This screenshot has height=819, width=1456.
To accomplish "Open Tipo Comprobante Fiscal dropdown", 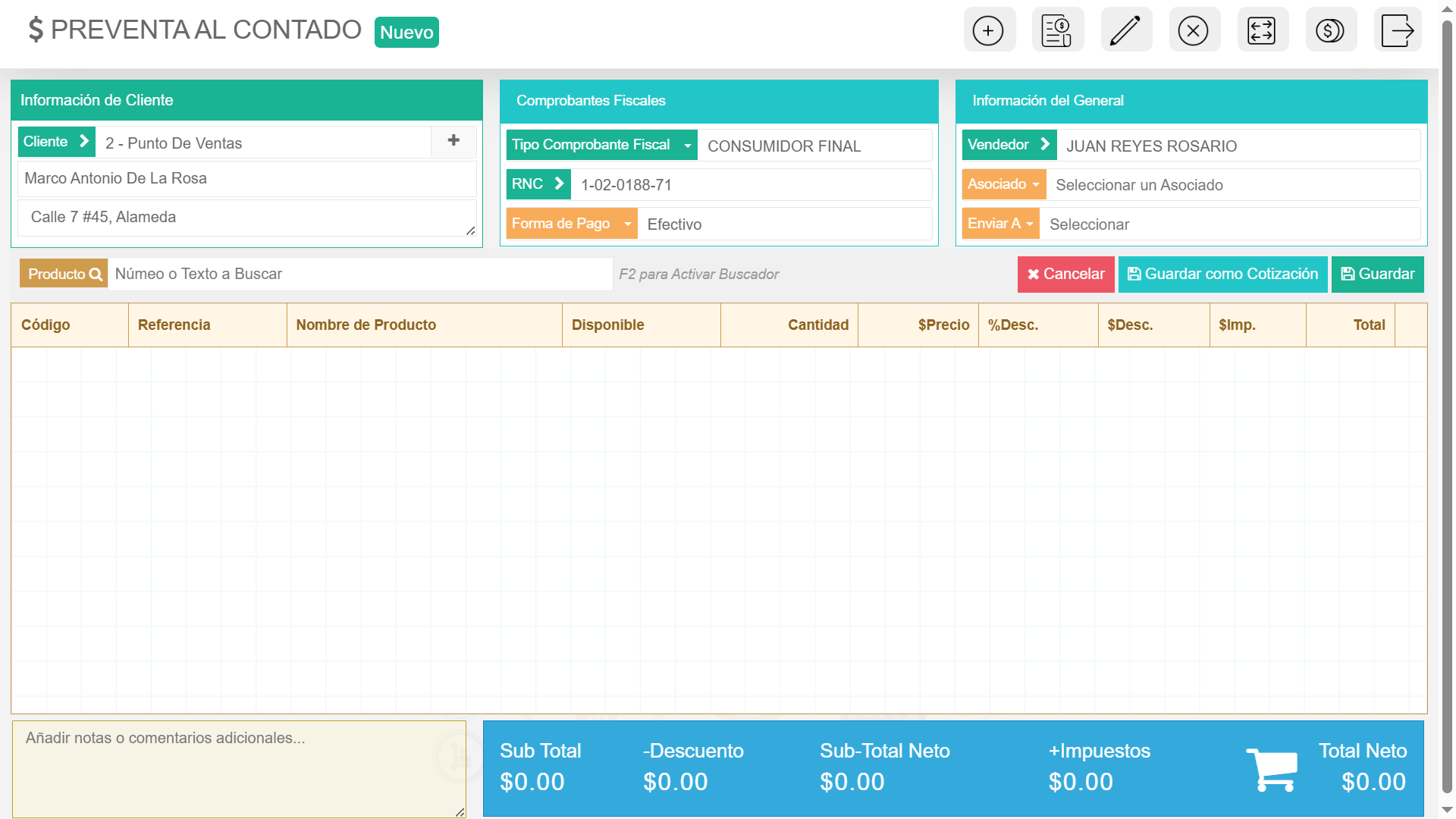I will click(601, 145).
